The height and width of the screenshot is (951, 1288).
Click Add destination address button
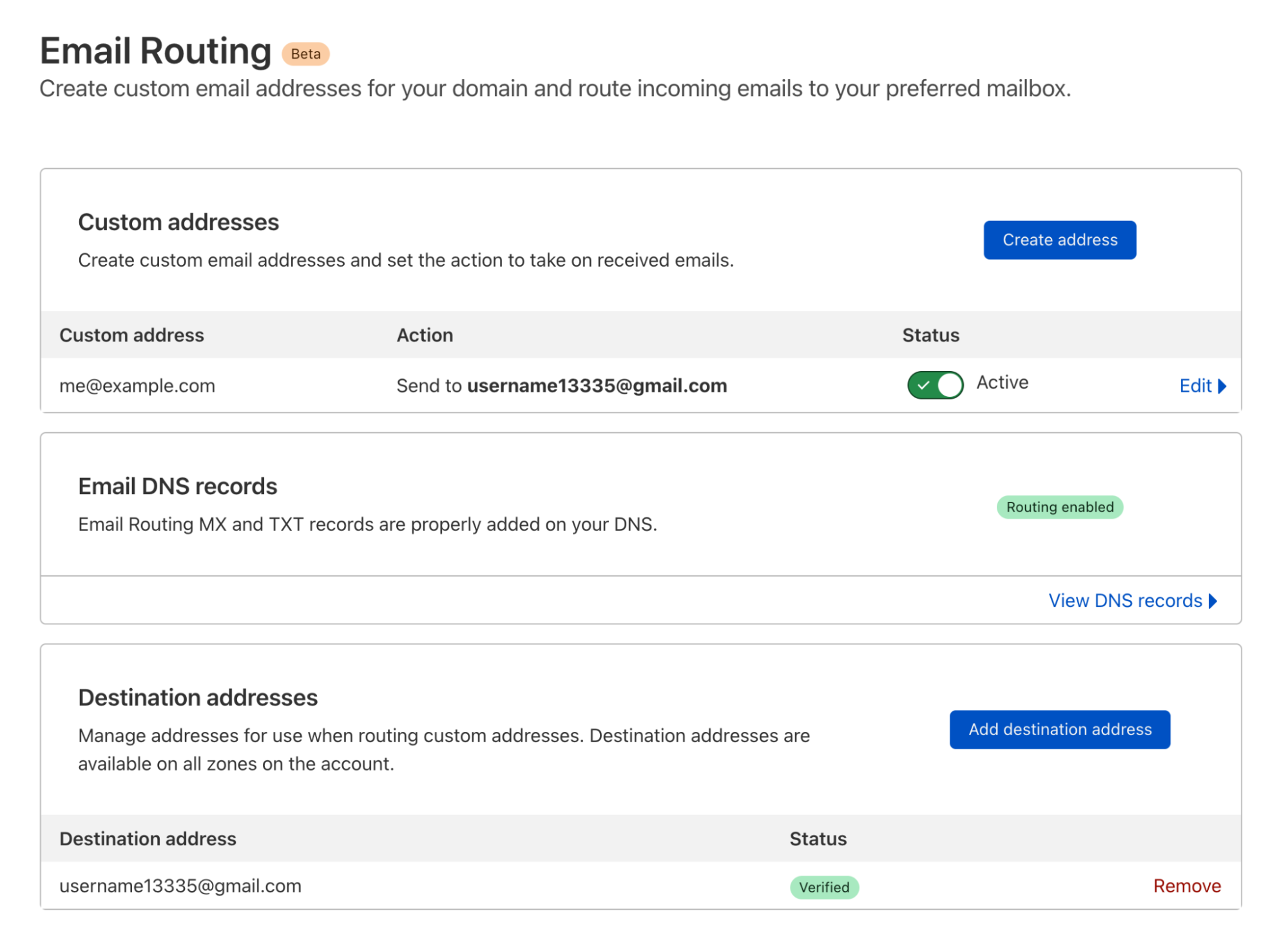(1059, 729)
